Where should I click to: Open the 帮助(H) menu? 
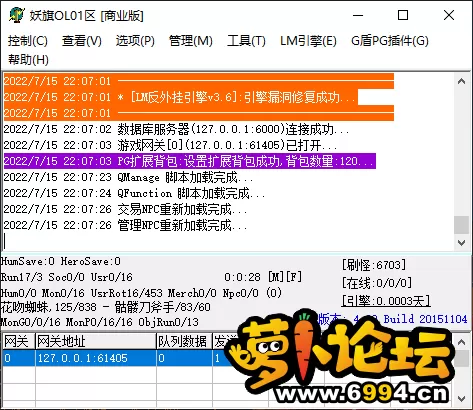coord(28,60)
